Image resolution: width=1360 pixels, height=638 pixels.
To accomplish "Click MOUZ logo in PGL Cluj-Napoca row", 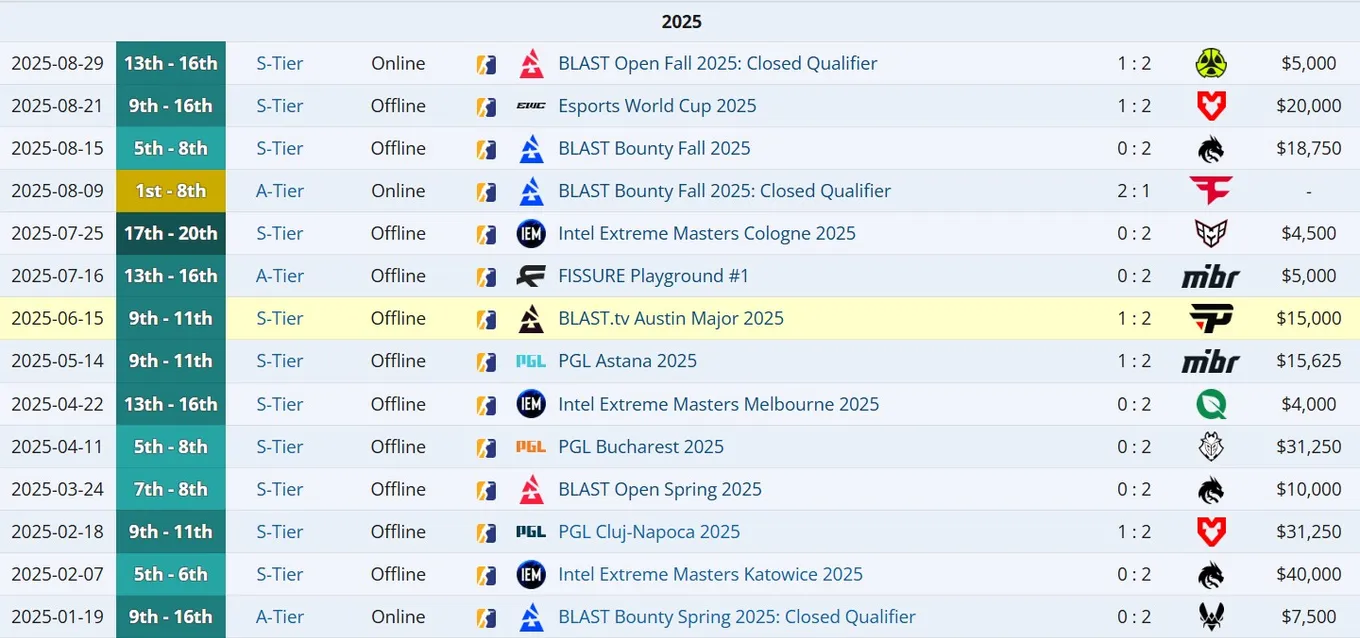I will click(1211, 531).
